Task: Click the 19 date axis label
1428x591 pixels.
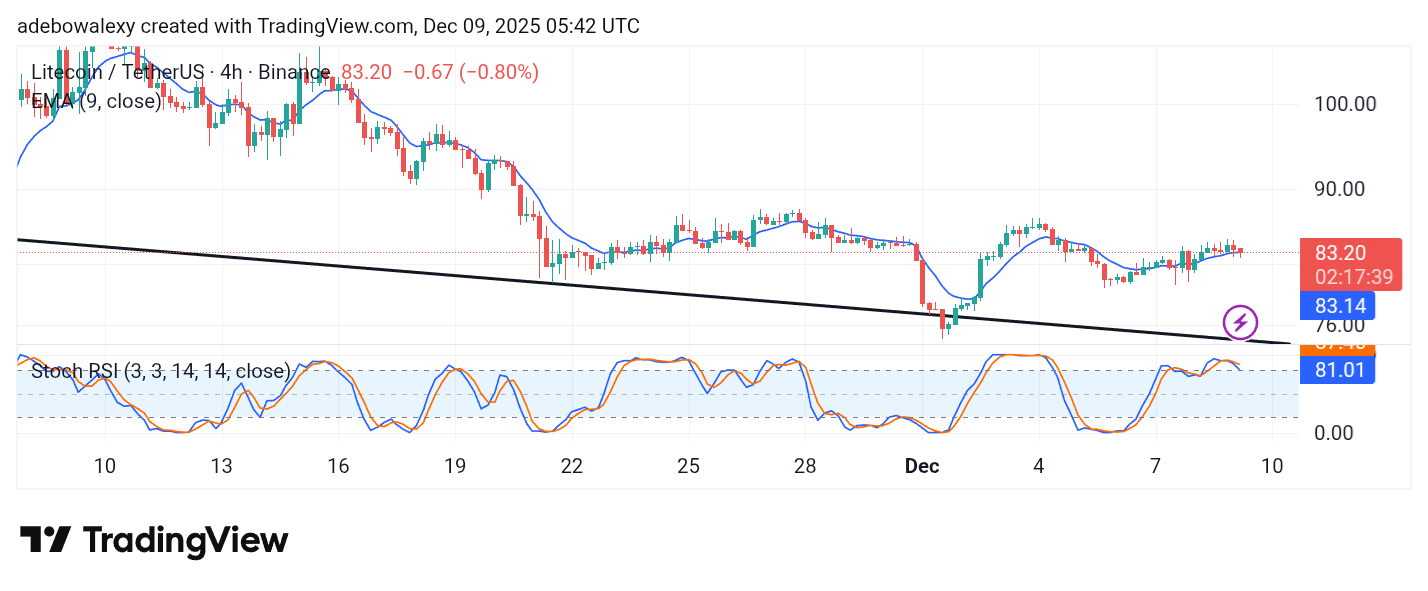Action: pos(455,466)
